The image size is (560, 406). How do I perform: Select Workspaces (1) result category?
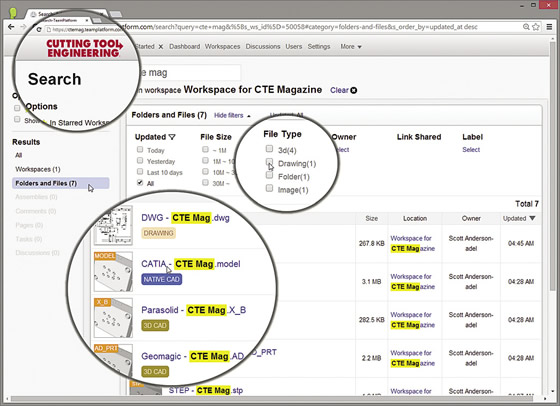(38, 169)
